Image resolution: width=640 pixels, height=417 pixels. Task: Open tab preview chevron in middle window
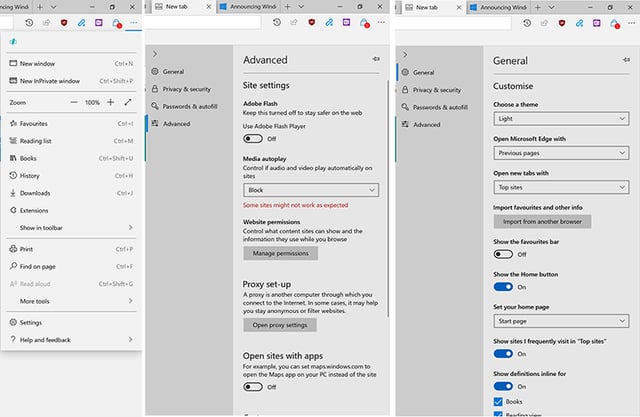pos(301,7)
